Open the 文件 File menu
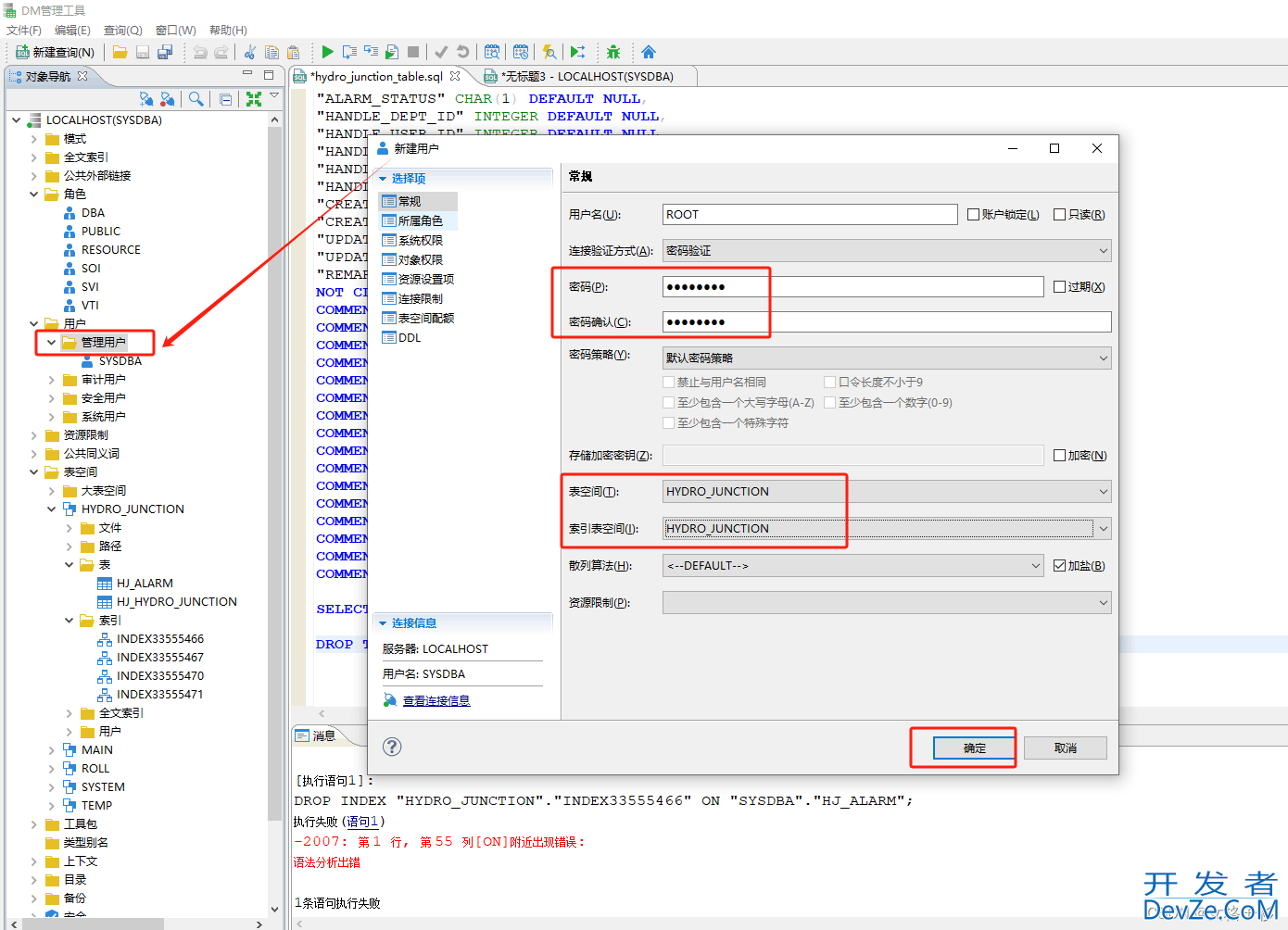Screen dimensions: 1288x930 (x=24, y=30)
